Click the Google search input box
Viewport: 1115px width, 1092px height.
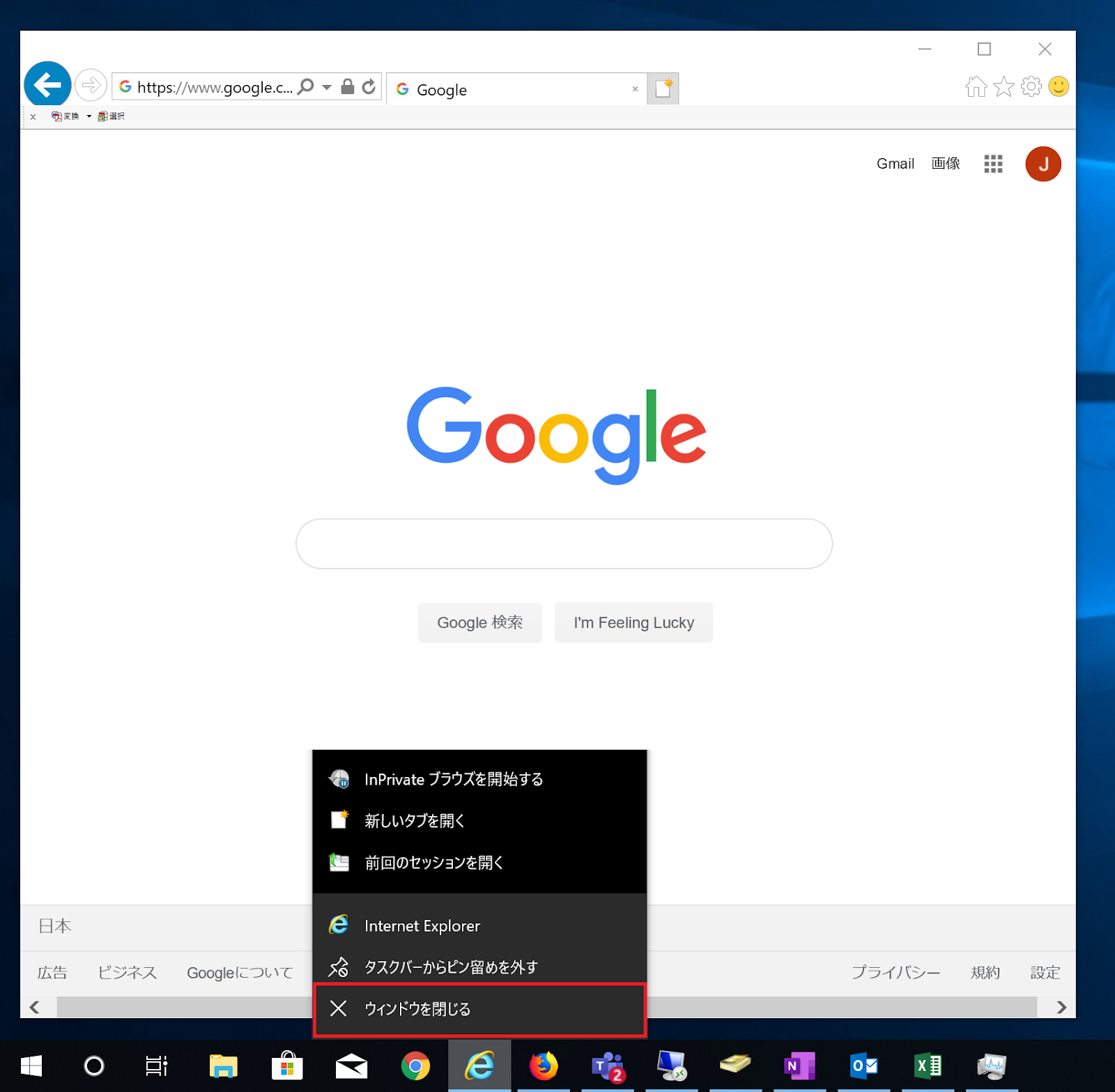coord(564,544)
